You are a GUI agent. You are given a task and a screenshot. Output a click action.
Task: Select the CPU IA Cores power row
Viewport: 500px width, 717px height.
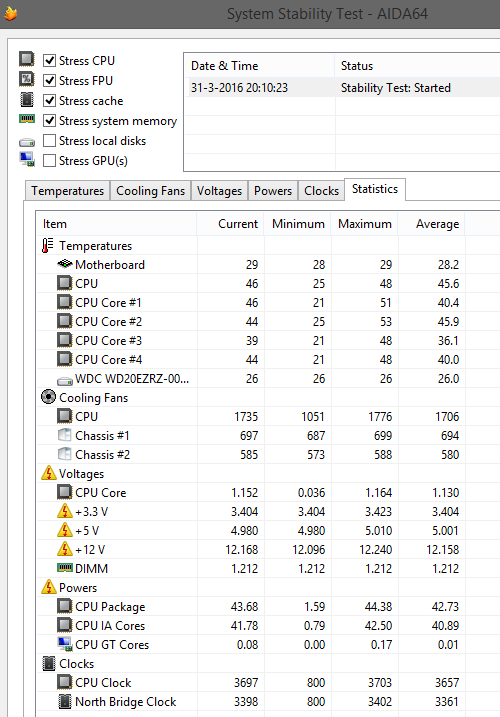pyautogui.click(x=251, y=626)
